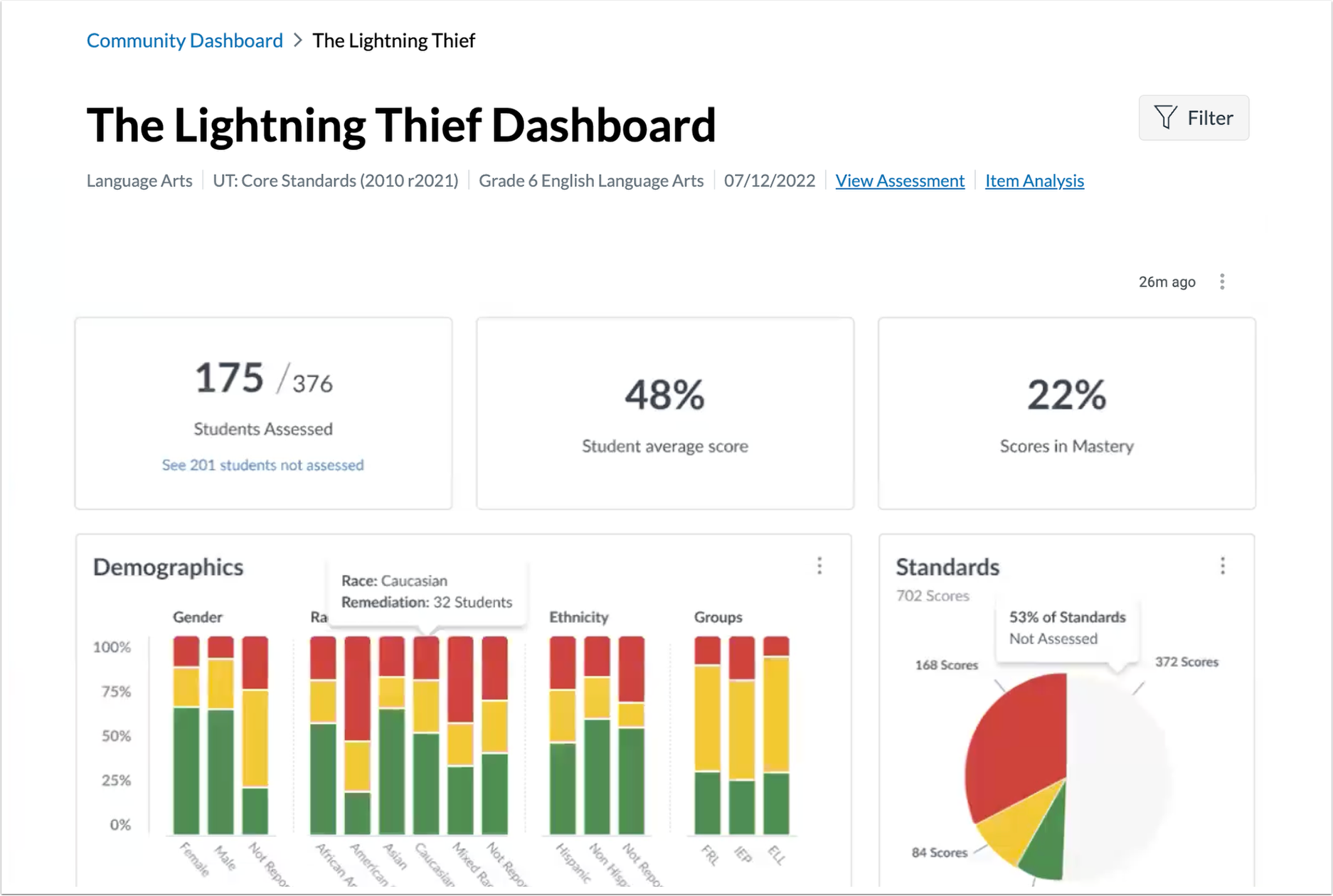The width and height of the screenshot is (1333, 896).
Task: Click the Race Caucasian remediation tooltip
Action: tap(426, 592)
